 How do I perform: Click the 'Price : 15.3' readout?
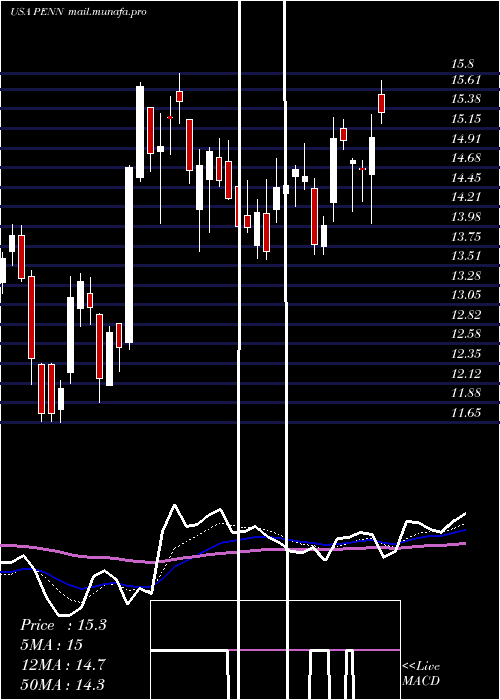point(63,625)
